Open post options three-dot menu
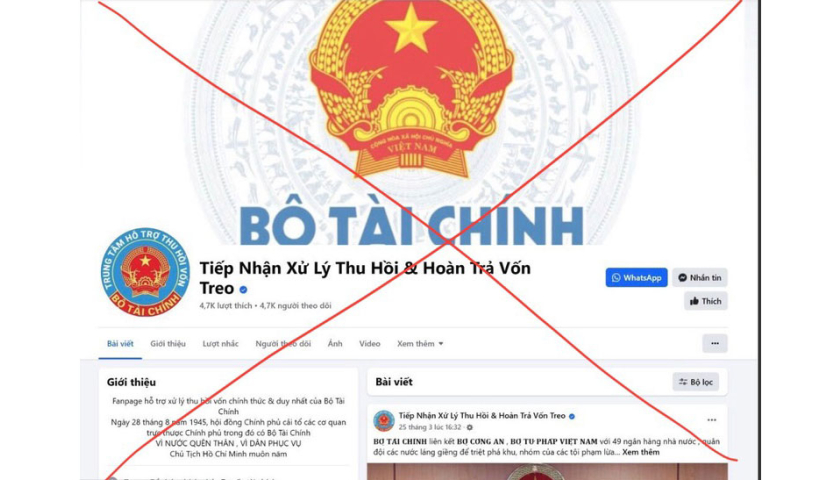This screenshot has height=480, width=840. point(711,420)
